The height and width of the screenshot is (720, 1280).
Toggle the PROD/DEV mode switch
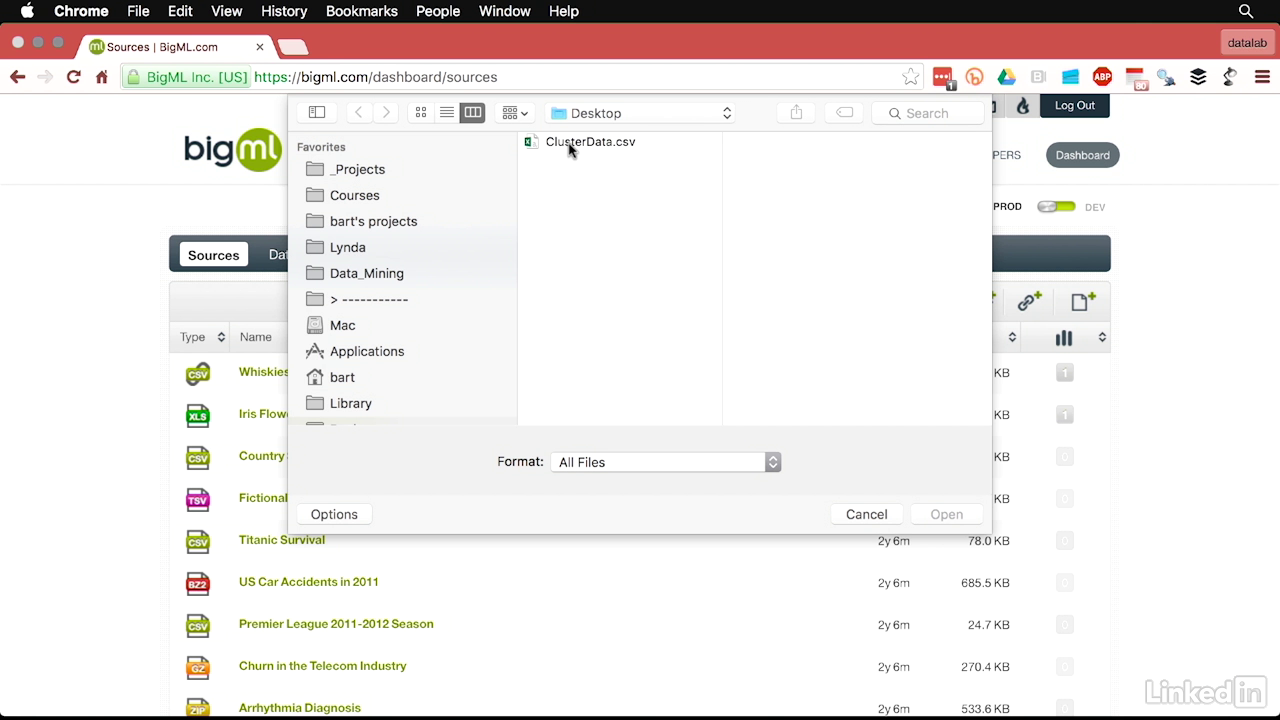pyautogui.click(x=1056, y=207)
